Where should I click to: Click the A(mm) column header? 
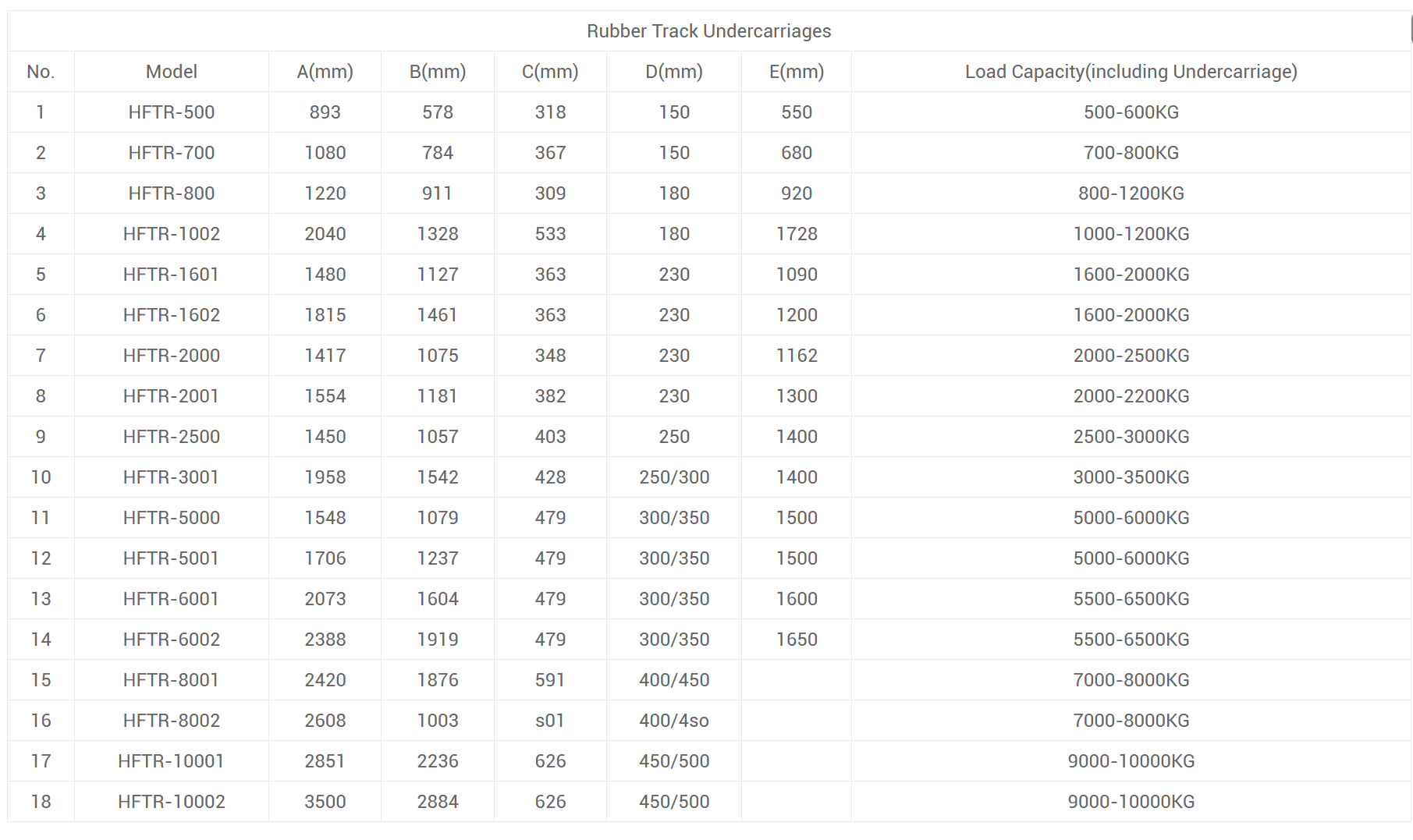click(x=325, y=72)
